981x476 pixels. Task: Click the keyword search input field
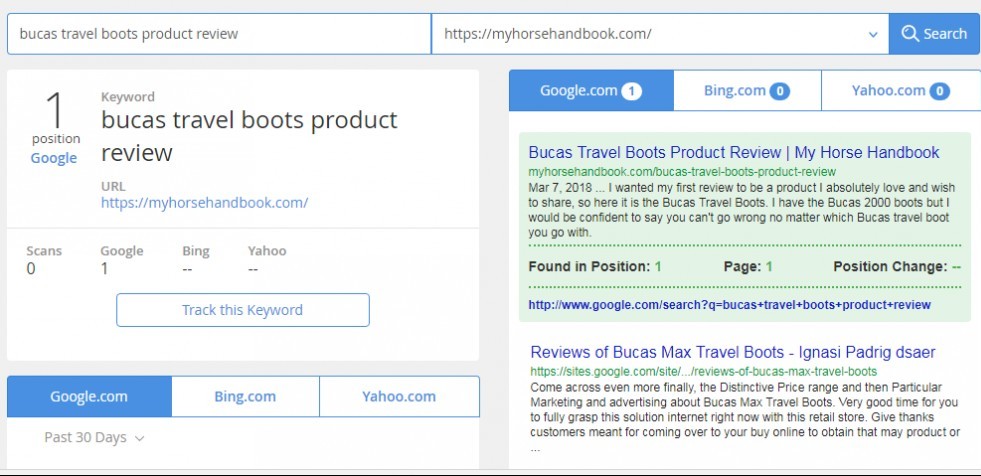[219, 34]
